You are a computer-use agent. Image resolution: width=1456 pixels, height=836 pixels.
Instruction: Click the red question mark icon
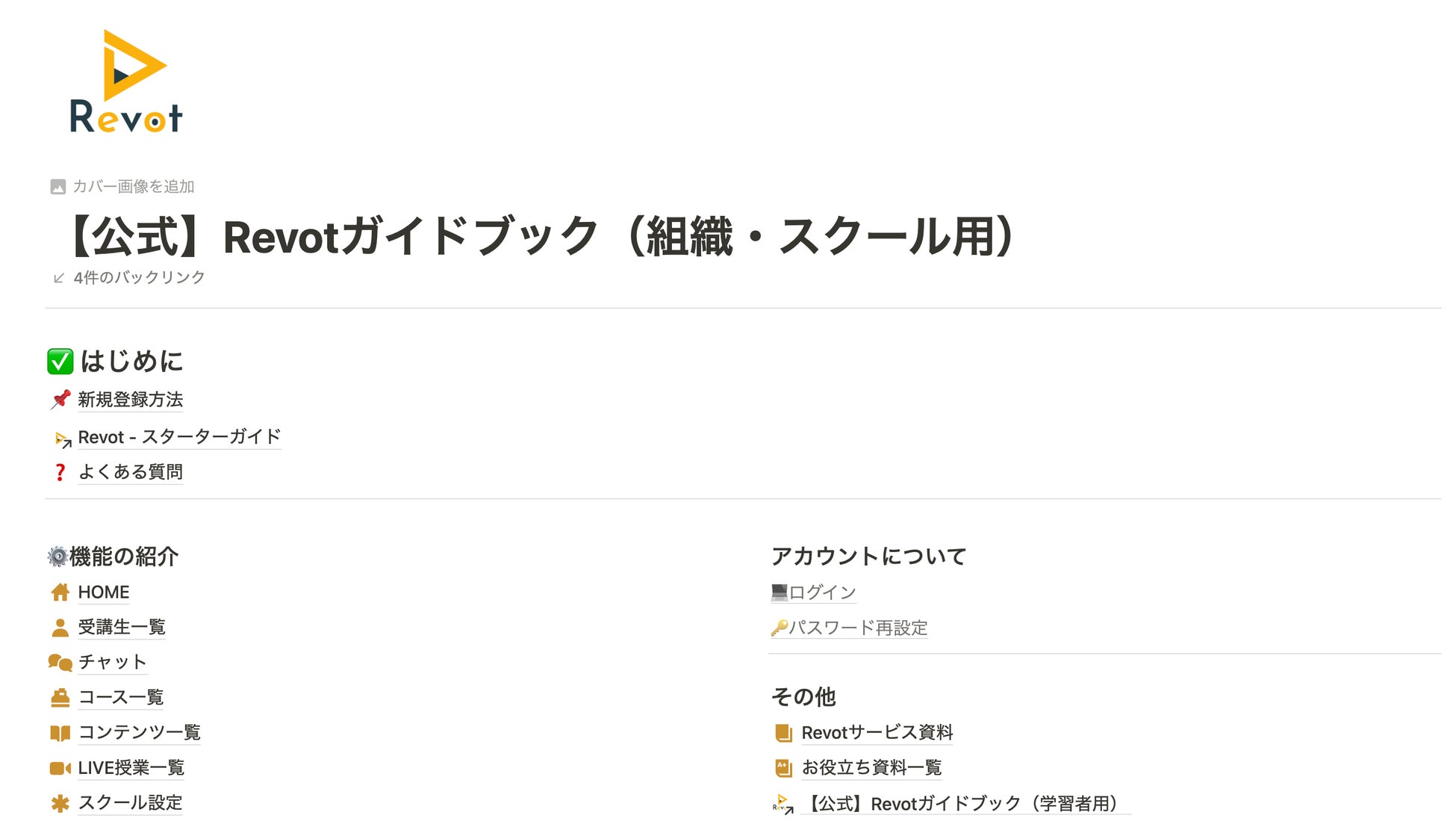(x=60, y=472)
